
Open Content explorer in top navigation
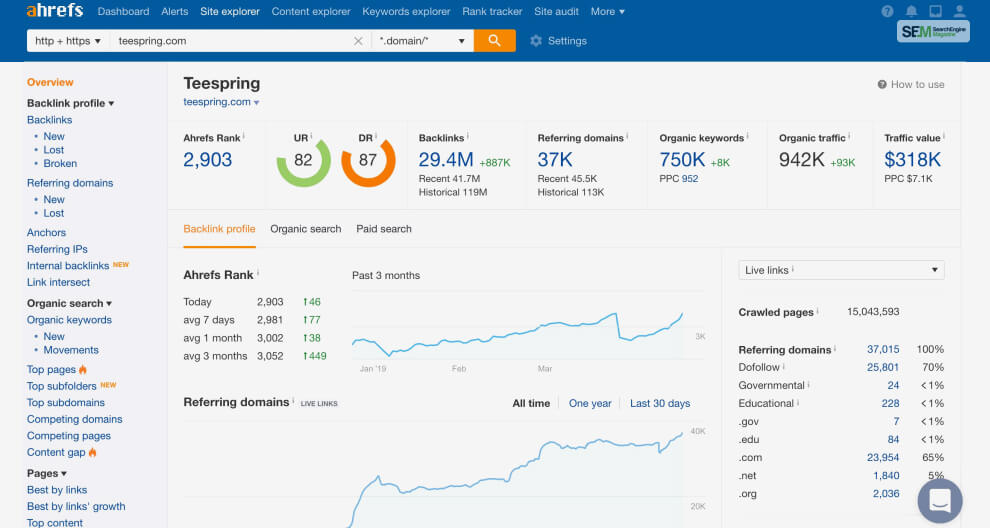[x=311, y=11]
